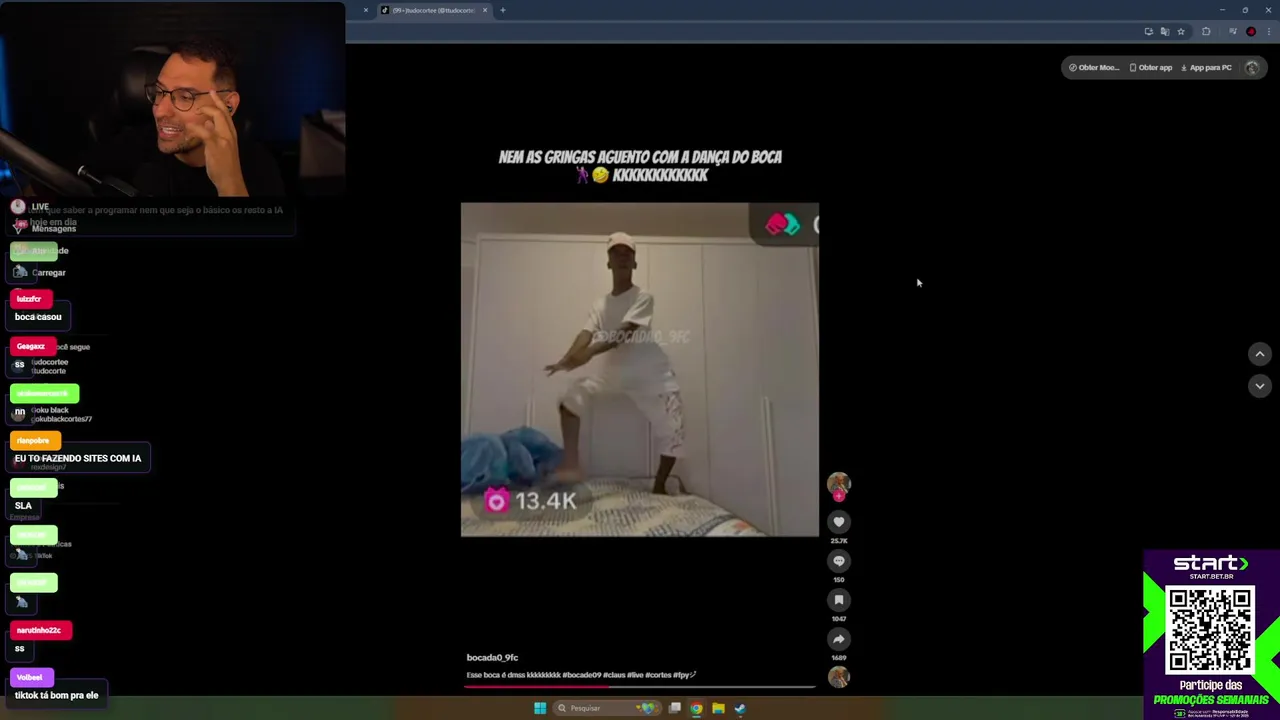Click the start.bet QR code
Viewport: 1280px width, 720px height.
1210,630
